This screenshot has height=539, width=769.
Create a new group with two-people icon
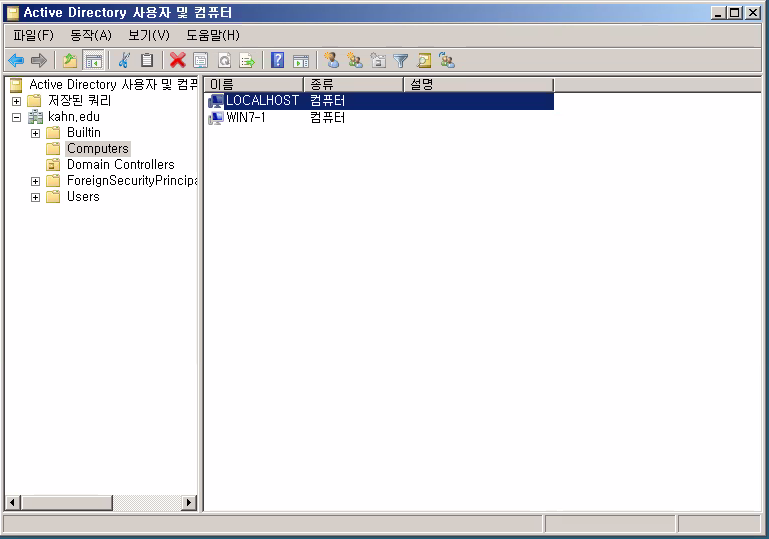tap(355, 61)
